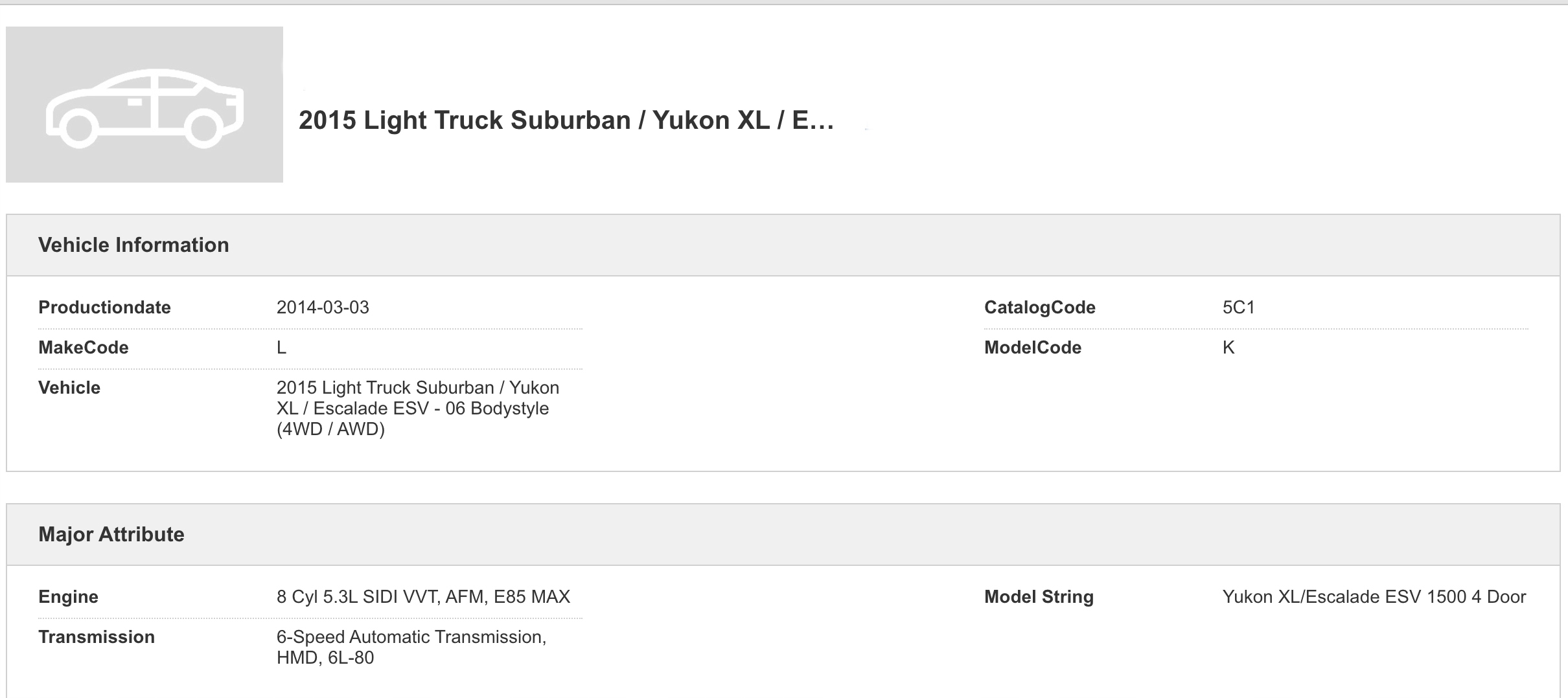Click the Vehicle field label
Viewport: 1568px width, 698px height.
coord(69,388)
